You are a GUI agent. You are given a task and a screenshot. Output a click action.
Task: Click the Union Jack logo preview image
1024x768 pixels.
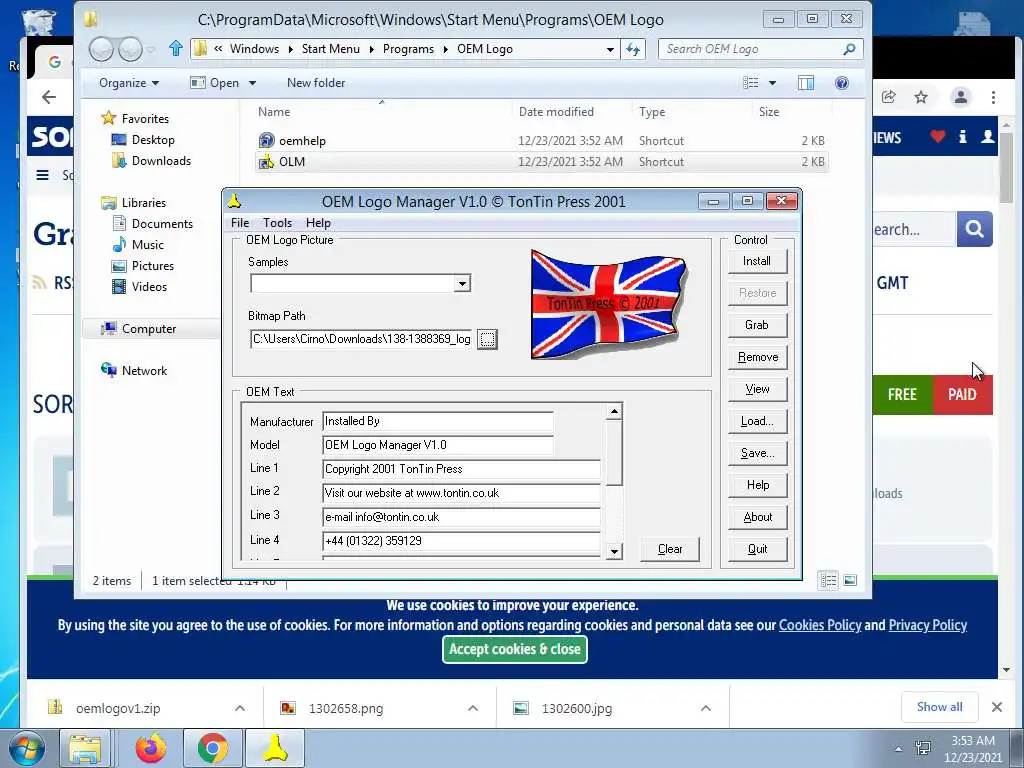[x=609, y=304]
